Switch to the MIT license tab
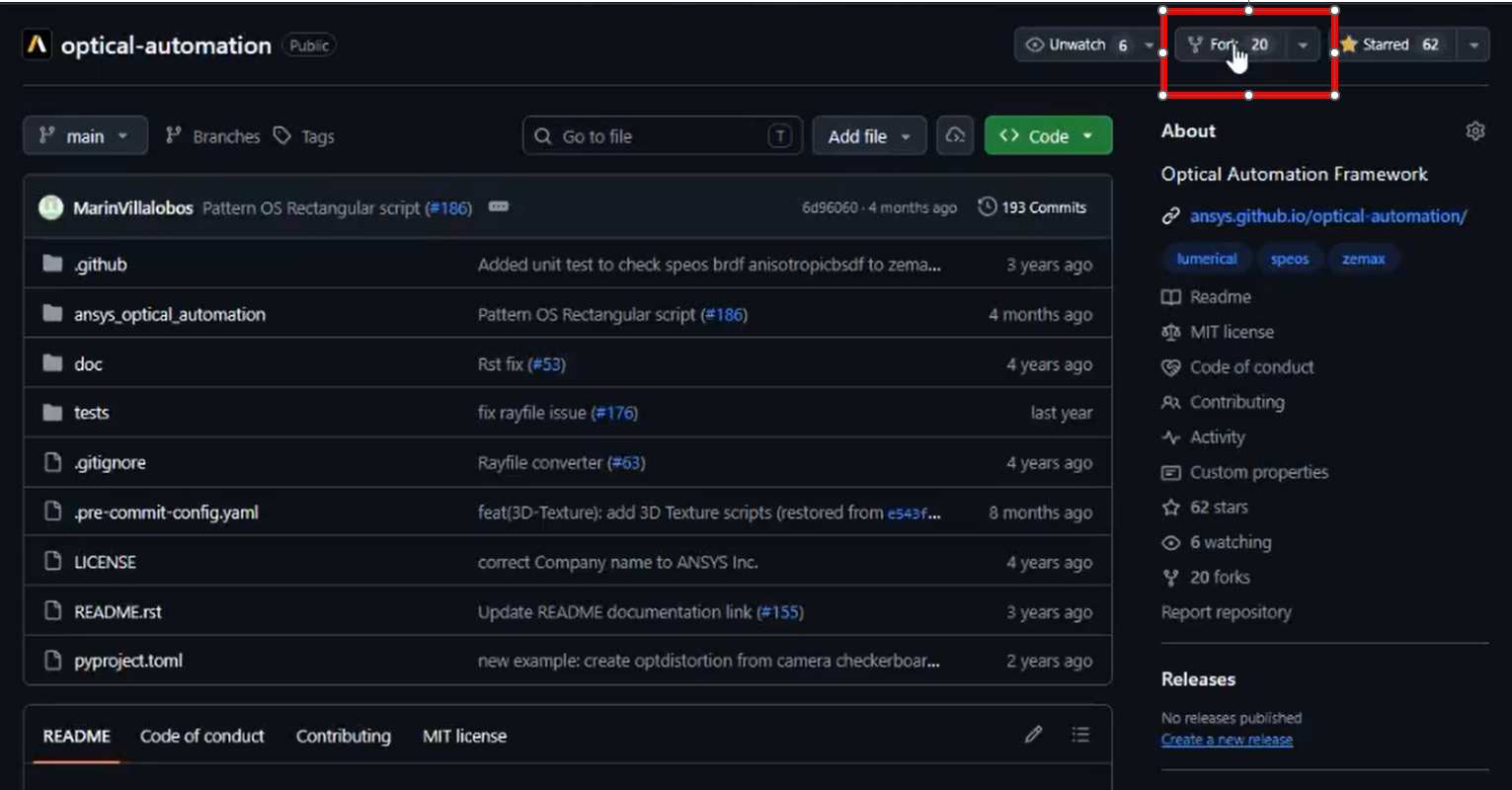The width and height of the screenshot is (1512, 790). (464, 736)
